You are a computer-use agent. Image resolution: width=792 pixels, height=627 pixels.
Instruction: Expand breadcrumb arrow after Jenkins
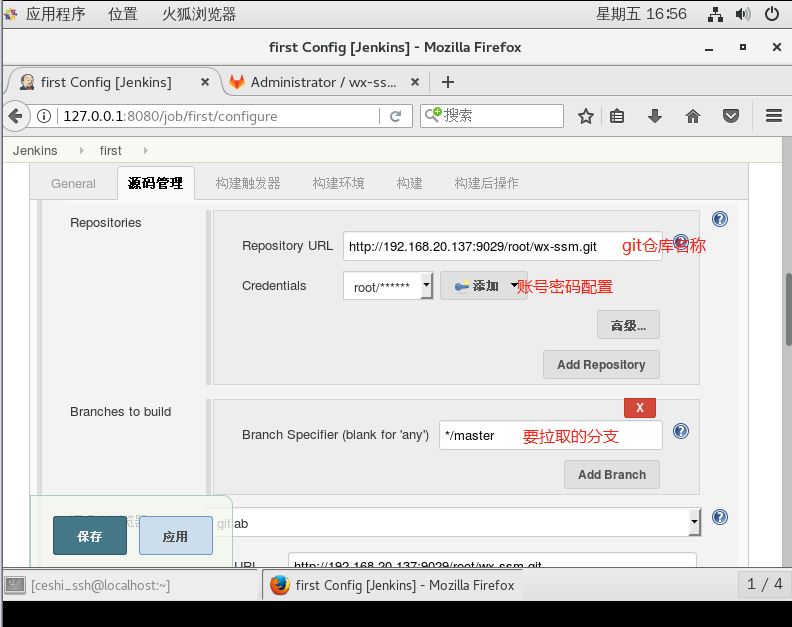coord(81,151)
